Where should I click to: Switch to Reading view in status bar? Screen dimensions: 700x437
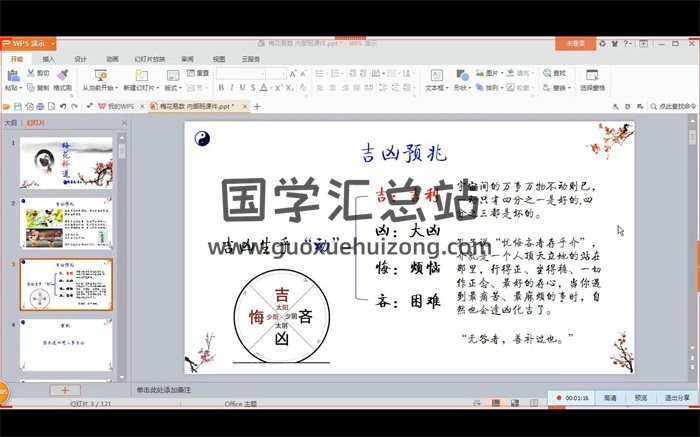[x=534, y=403]
